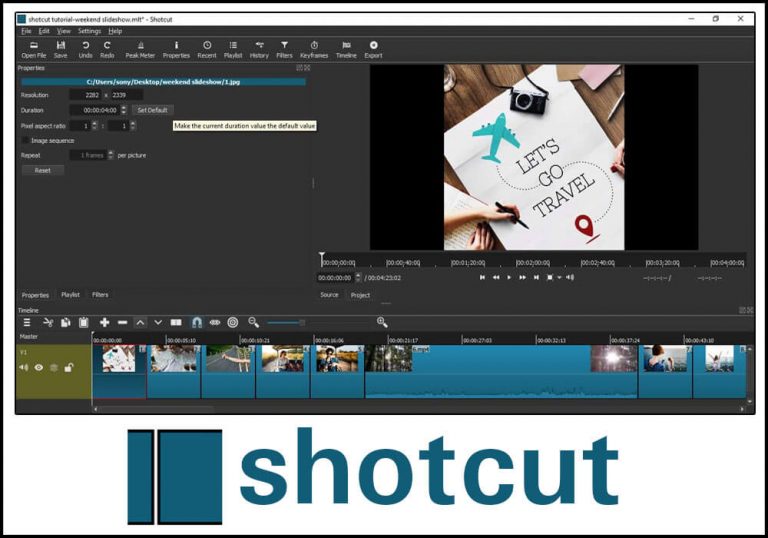This screenshot has width=768, height=538.
Task: Open the timeline hamburger menu
Action: 27,322
